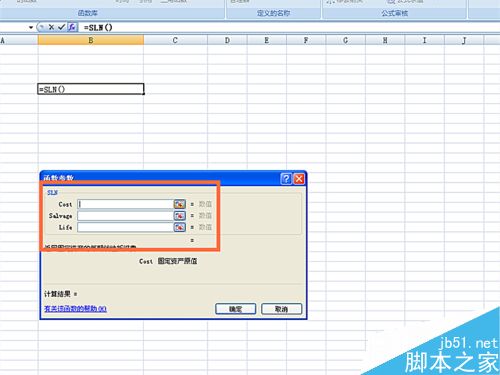Select column J header
Image resolution: width=500 pixels, height=375 pixels.
click(x=464, y=40)
